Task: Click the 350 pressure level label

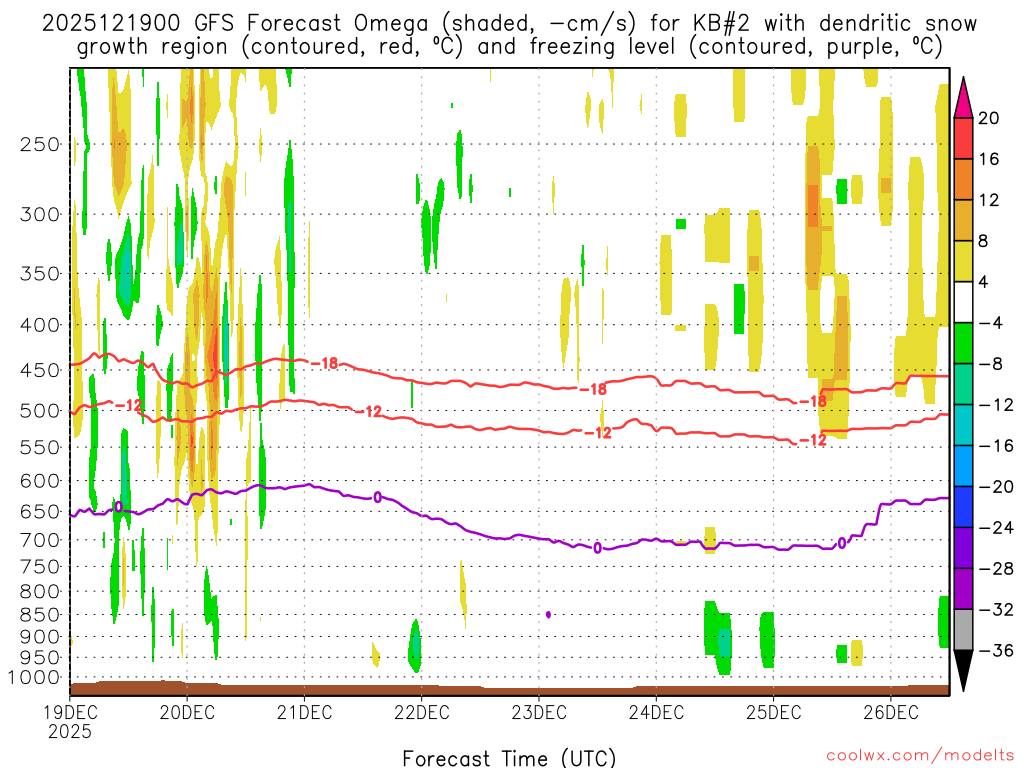Action: (x=40, y=273)
